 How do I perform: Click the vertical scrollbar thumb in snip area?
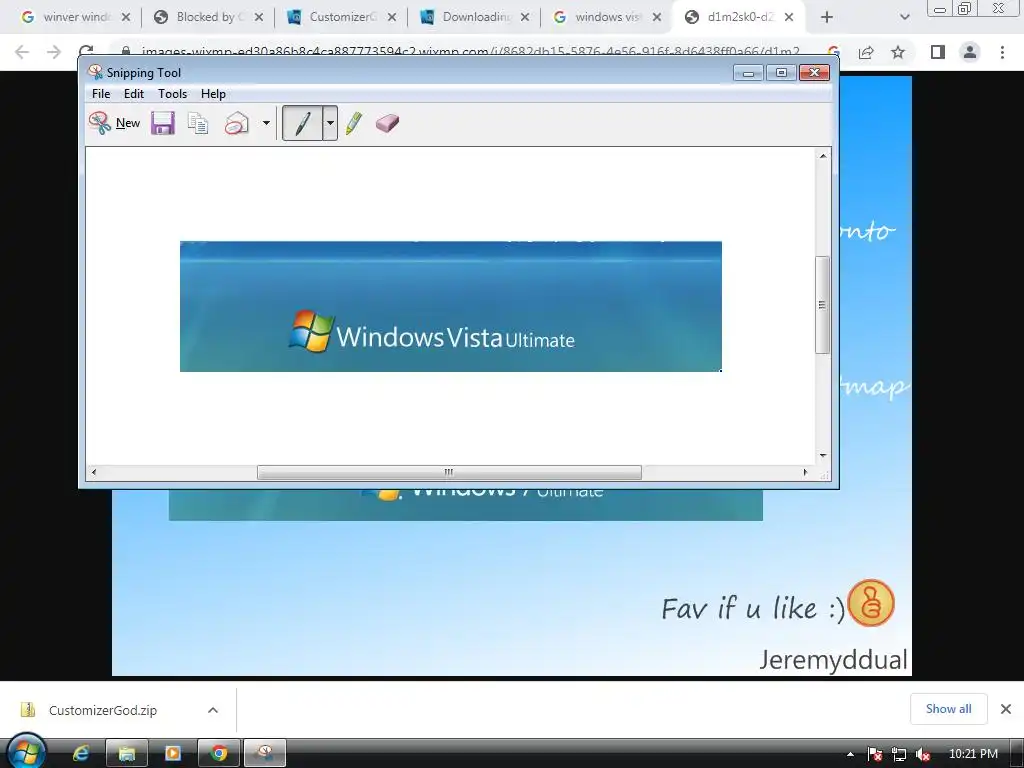(823, 305)
